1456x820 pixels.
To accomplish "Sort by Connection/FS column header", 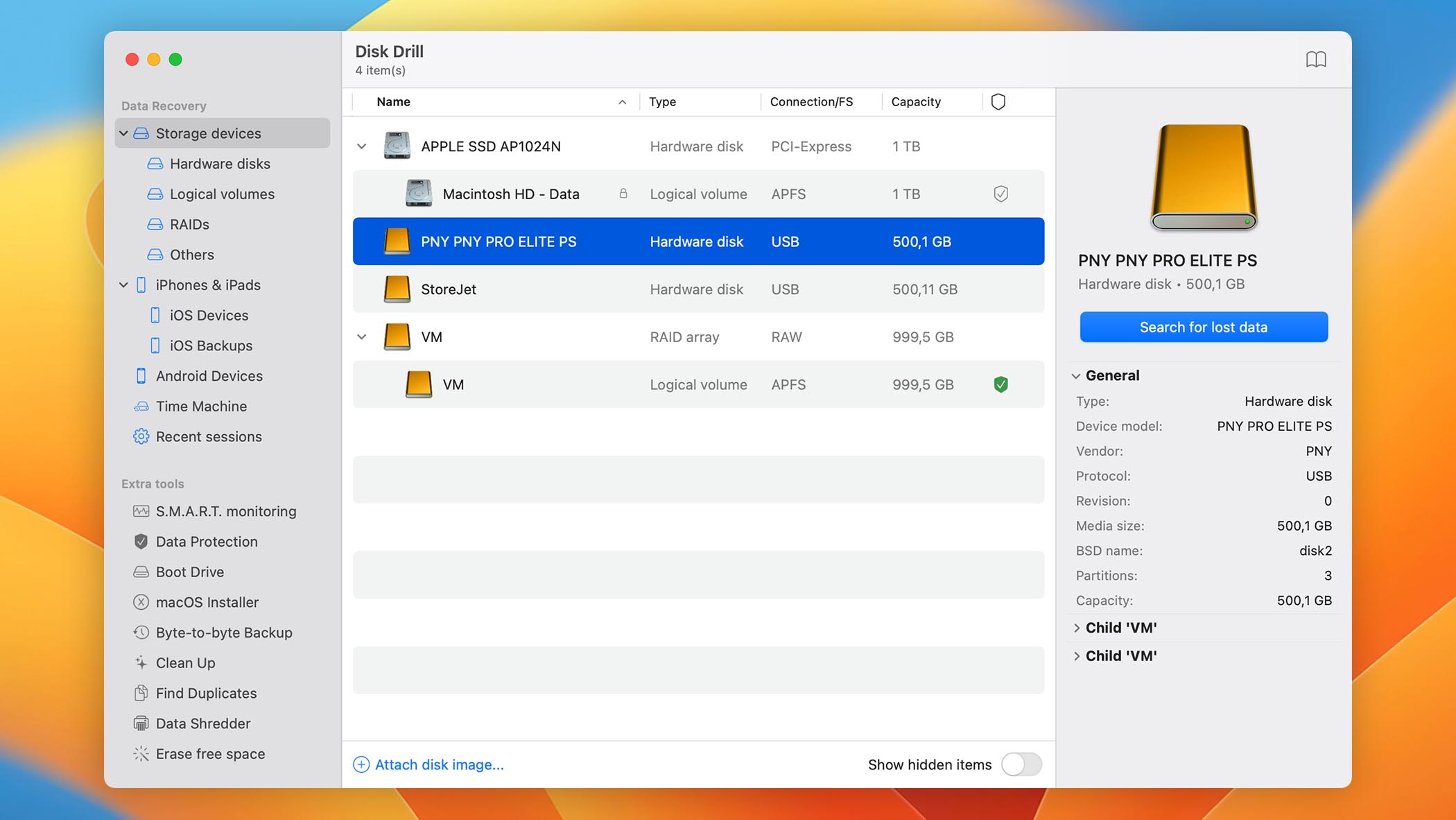I will [811, 102].
